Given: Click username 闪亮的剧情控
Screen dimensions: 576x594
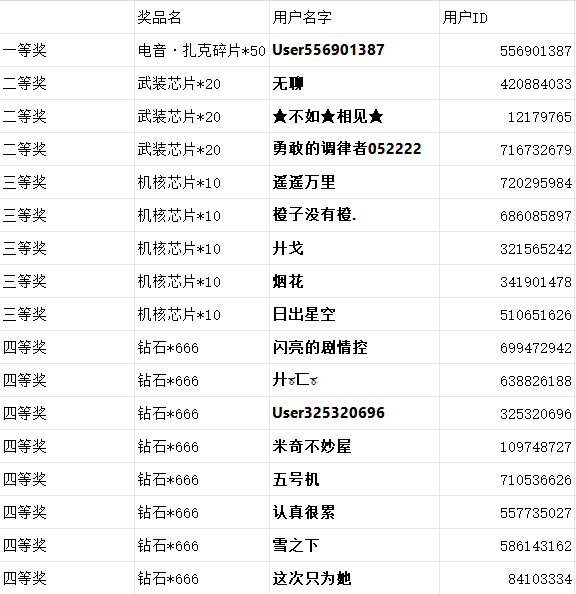Looking at the screenshot, I should pos(320,347).
